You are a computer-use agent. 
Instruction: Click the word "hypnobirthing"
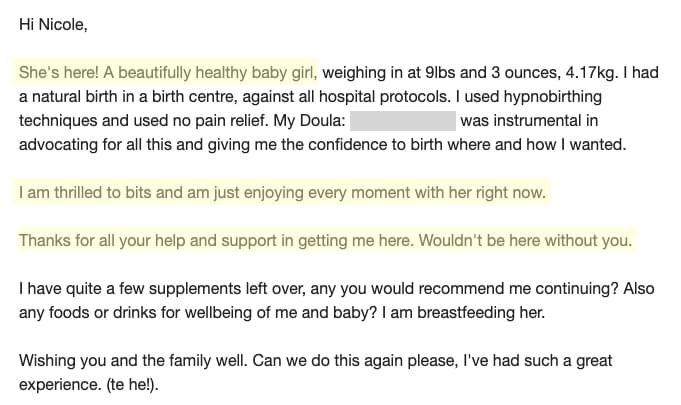552,97
